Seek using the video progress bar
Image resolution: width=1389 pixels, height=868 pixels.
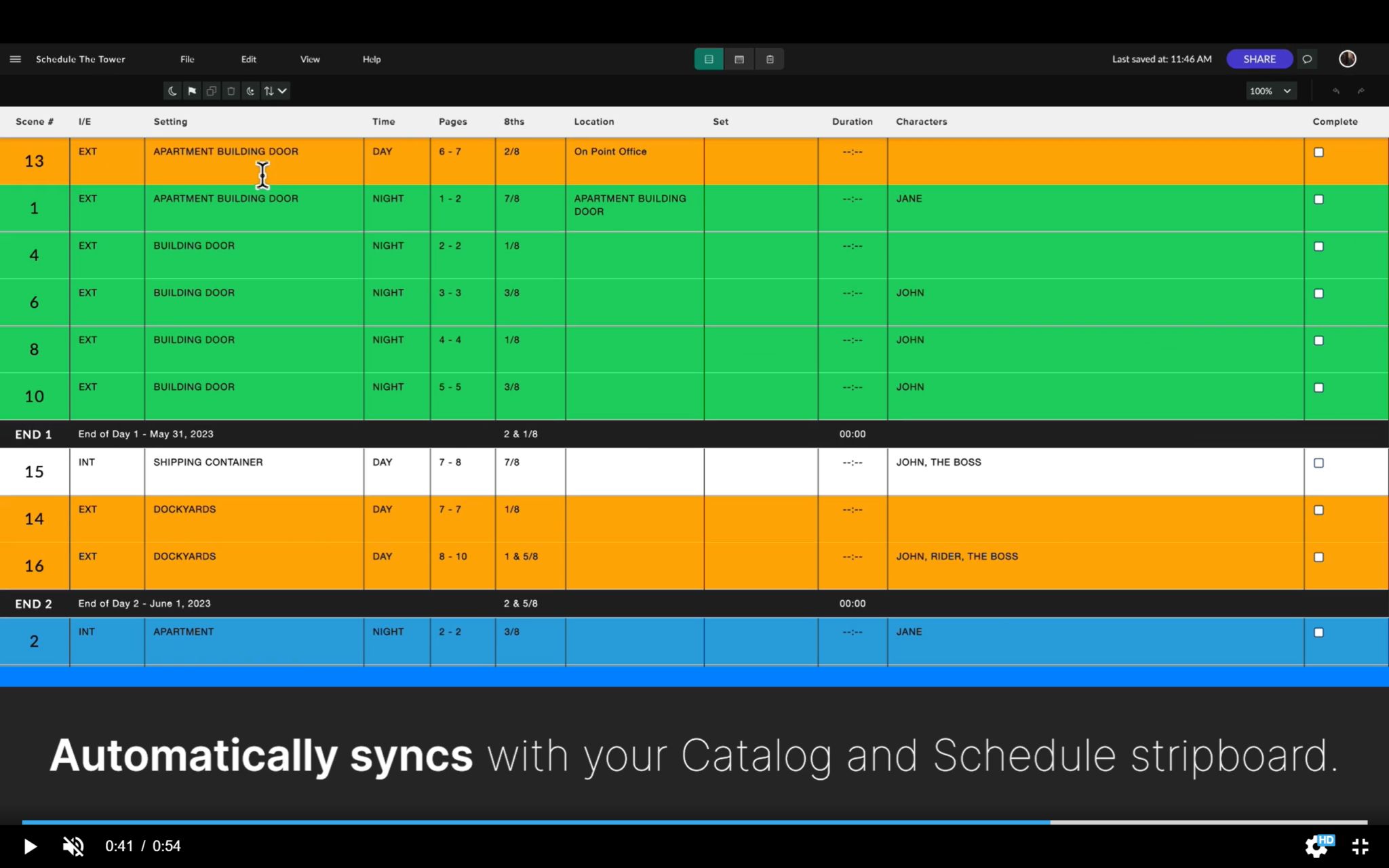(694, 822)
